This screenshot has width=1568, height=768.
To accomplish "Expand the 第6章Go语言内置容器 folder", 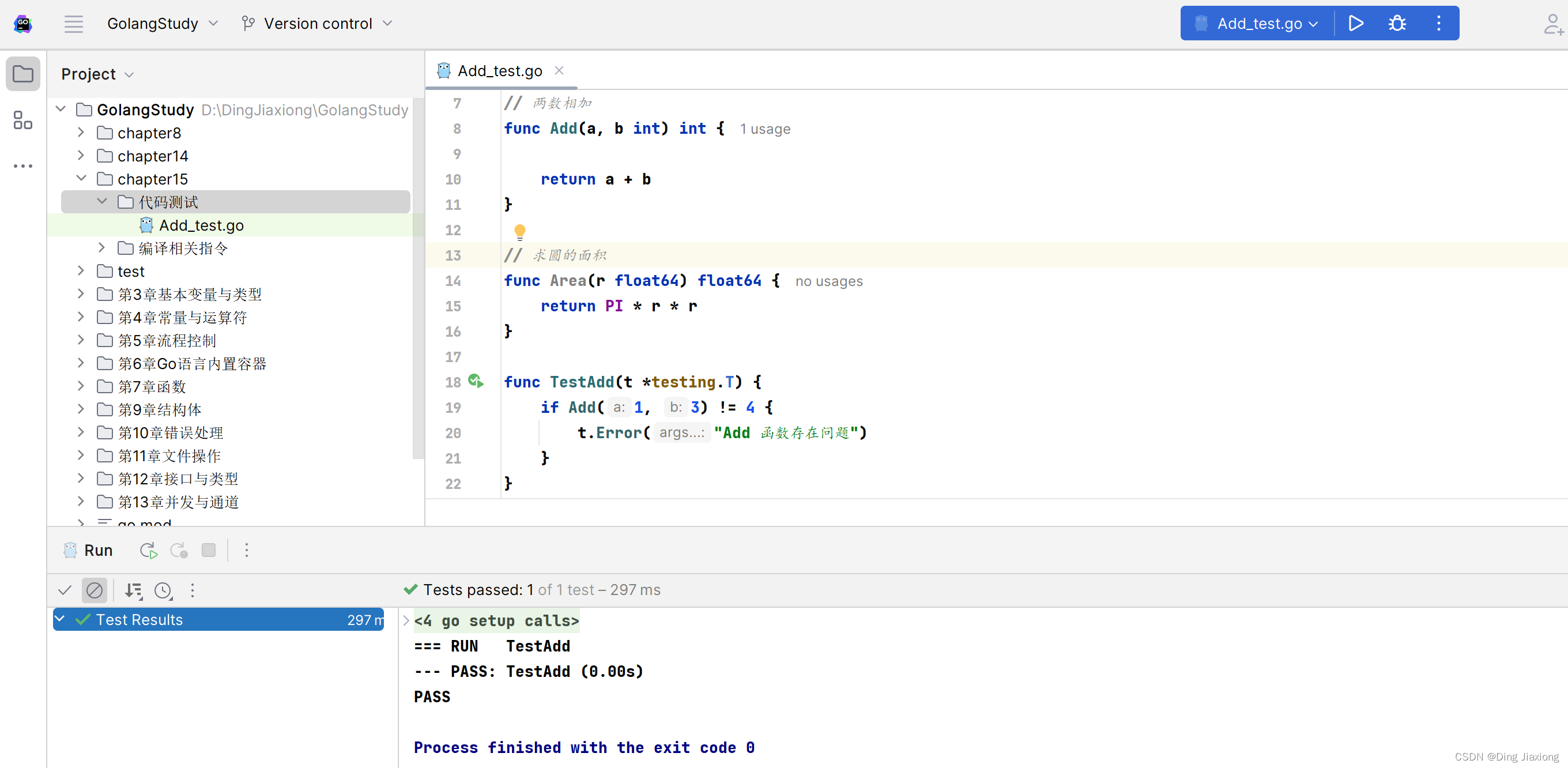I will 81,363.
